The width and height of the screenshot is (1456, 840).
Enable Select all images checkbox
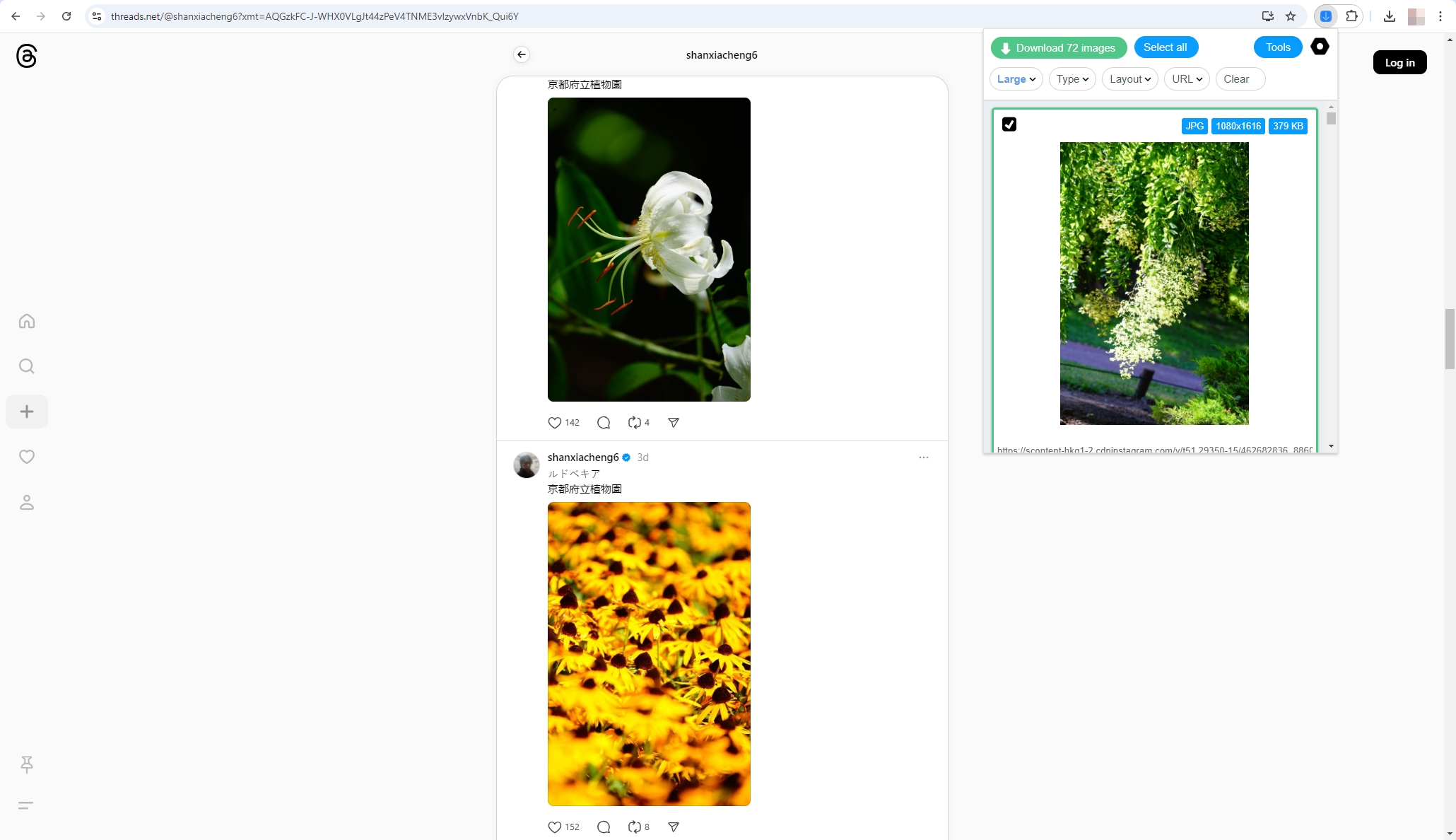pyautogui.click(x=1166, y=46)
